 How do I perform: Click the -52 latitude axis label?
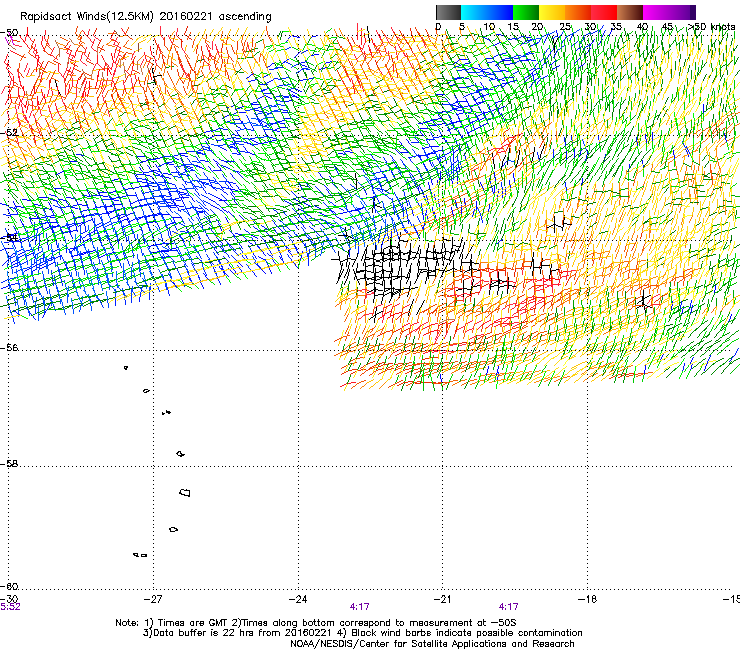9,133
